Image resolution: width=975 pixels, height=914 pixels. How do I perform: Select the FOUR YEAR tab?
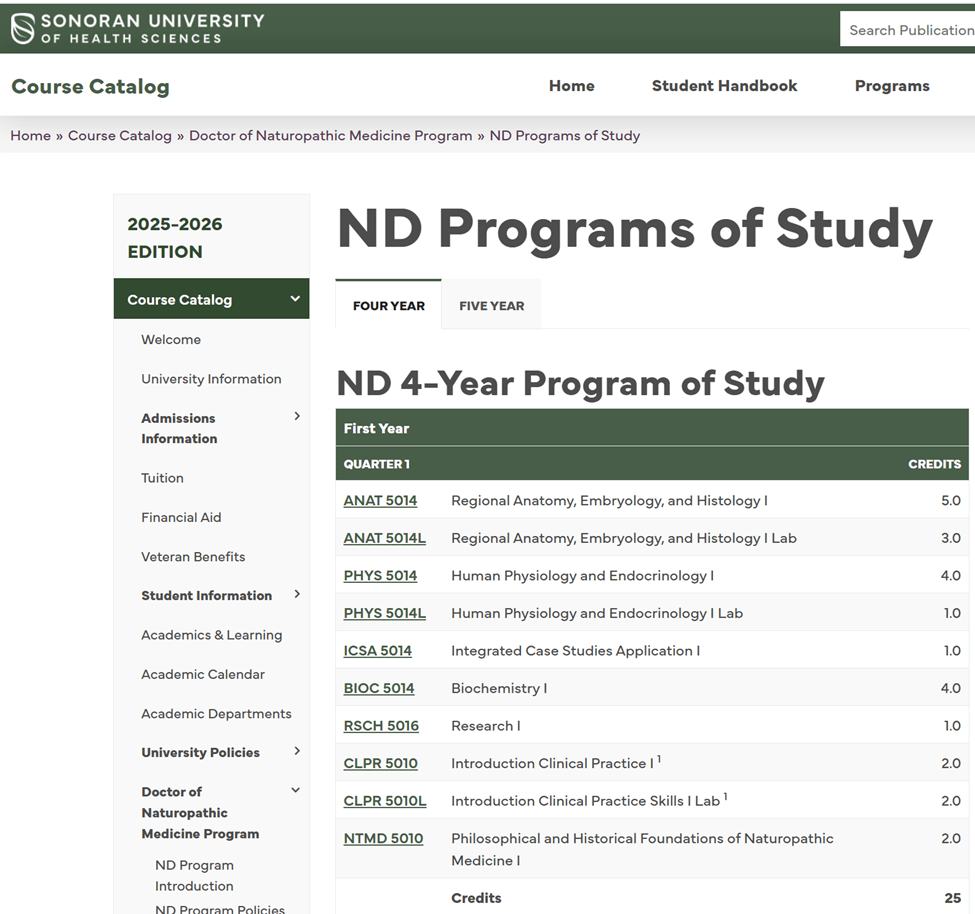pyautogui.click(x=389, y=305)
